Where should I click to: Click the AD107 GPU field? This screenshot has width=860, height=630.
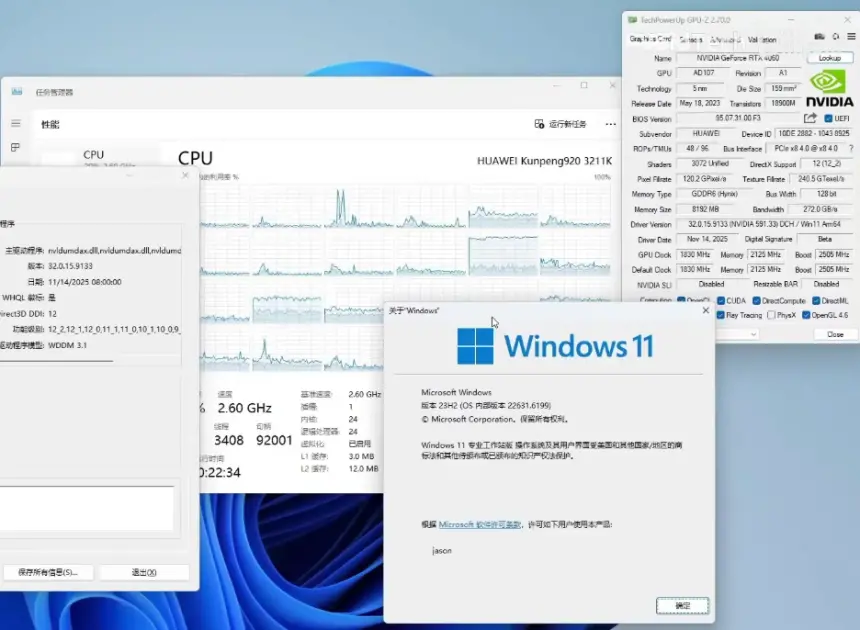[703, 73]
